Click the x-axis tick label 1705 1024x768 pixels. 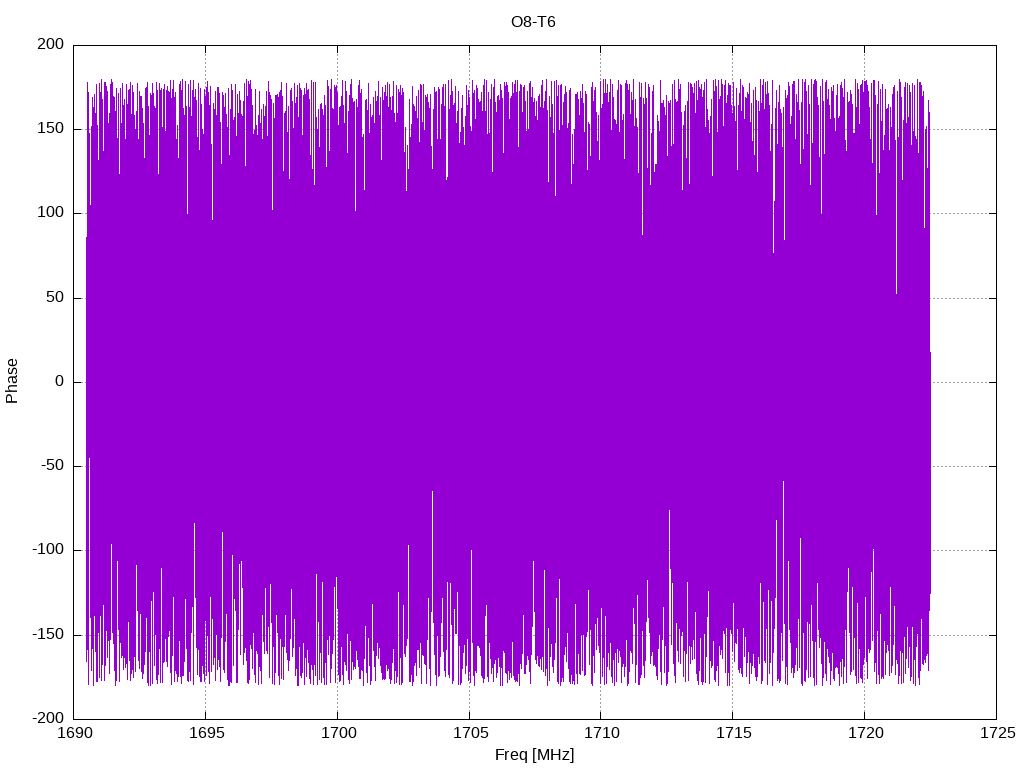coord(470,733)
